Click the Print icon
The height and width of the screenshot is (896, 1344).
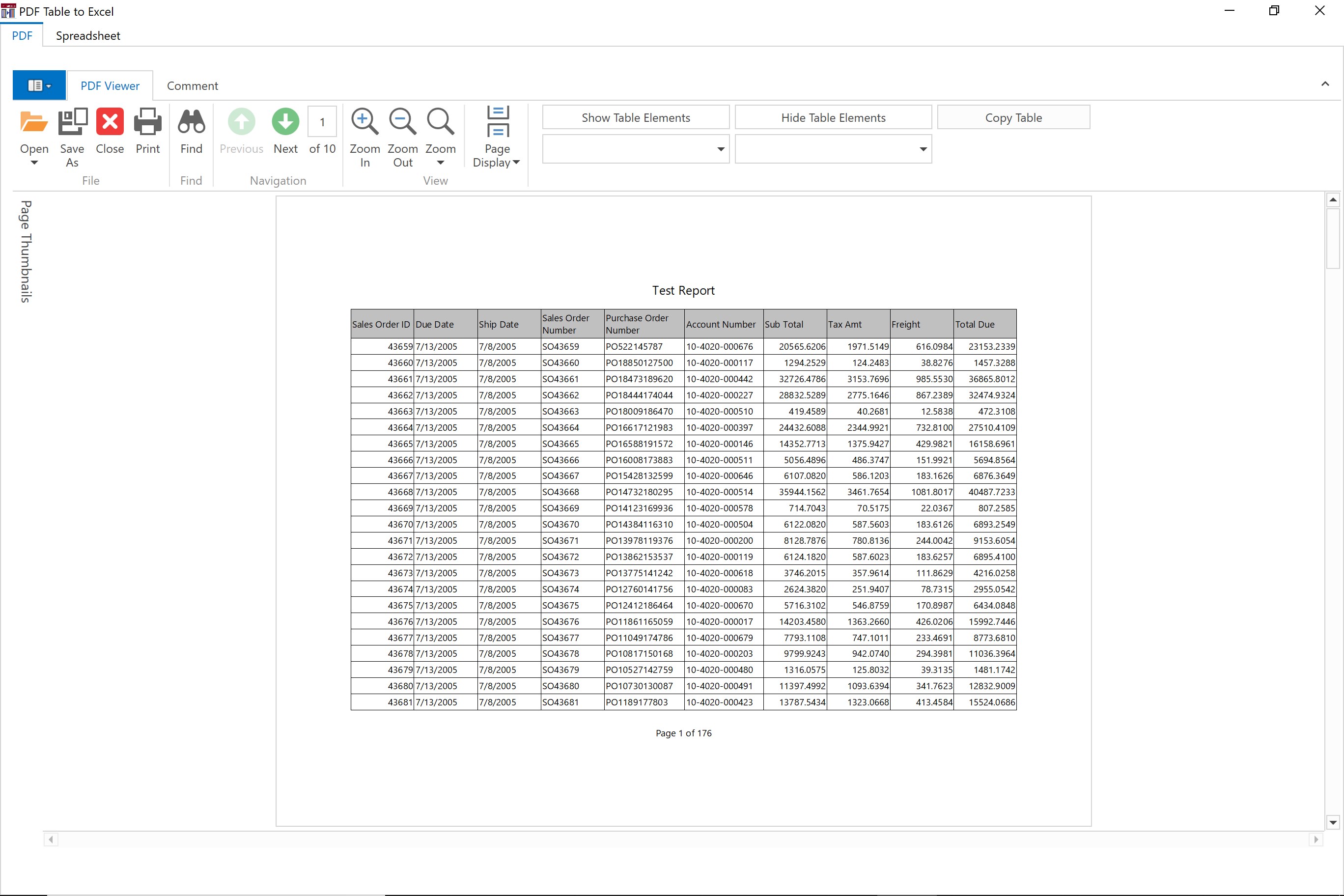pos(147,122)
